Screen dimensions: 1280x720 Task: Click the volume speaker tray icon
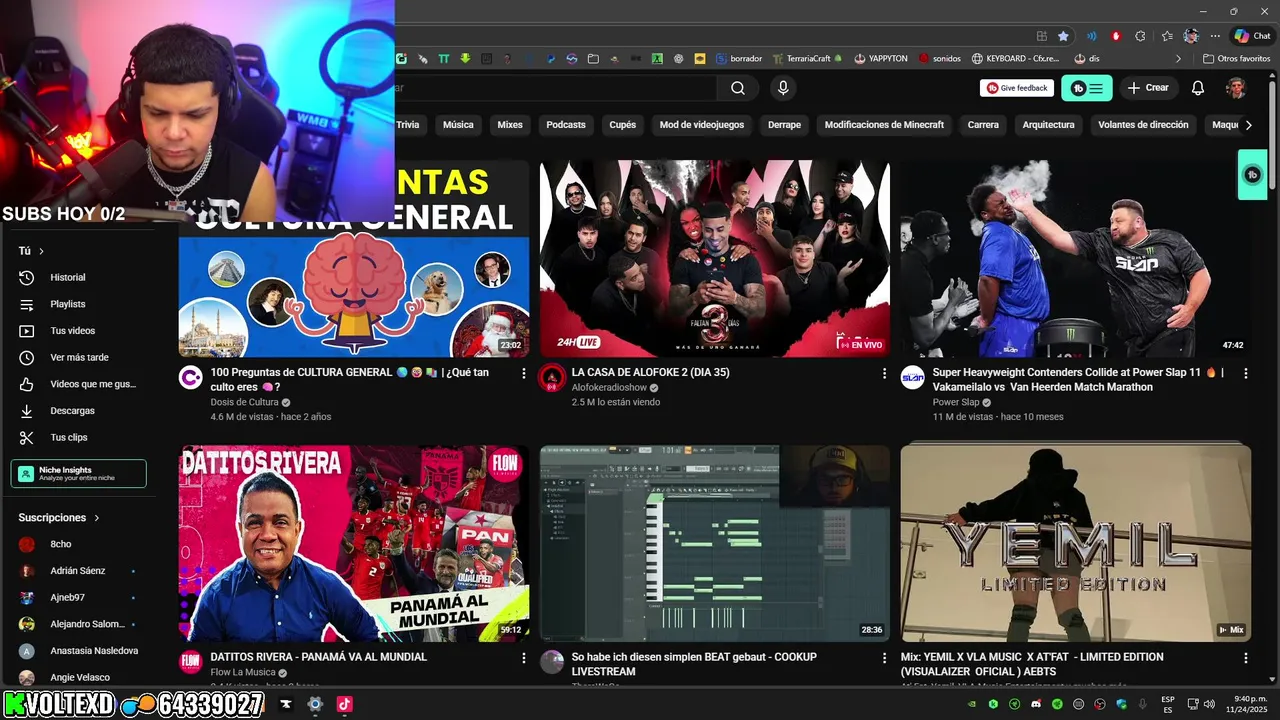coord(1210,704)
